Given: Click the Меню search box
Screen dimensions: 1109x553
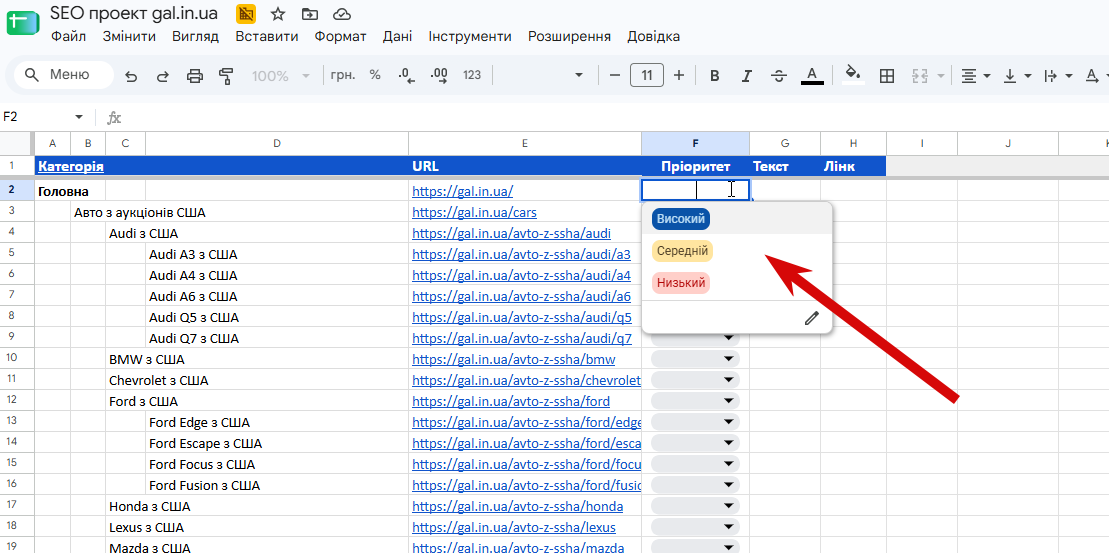Looking at the screenshot, I should coord(64,75).
